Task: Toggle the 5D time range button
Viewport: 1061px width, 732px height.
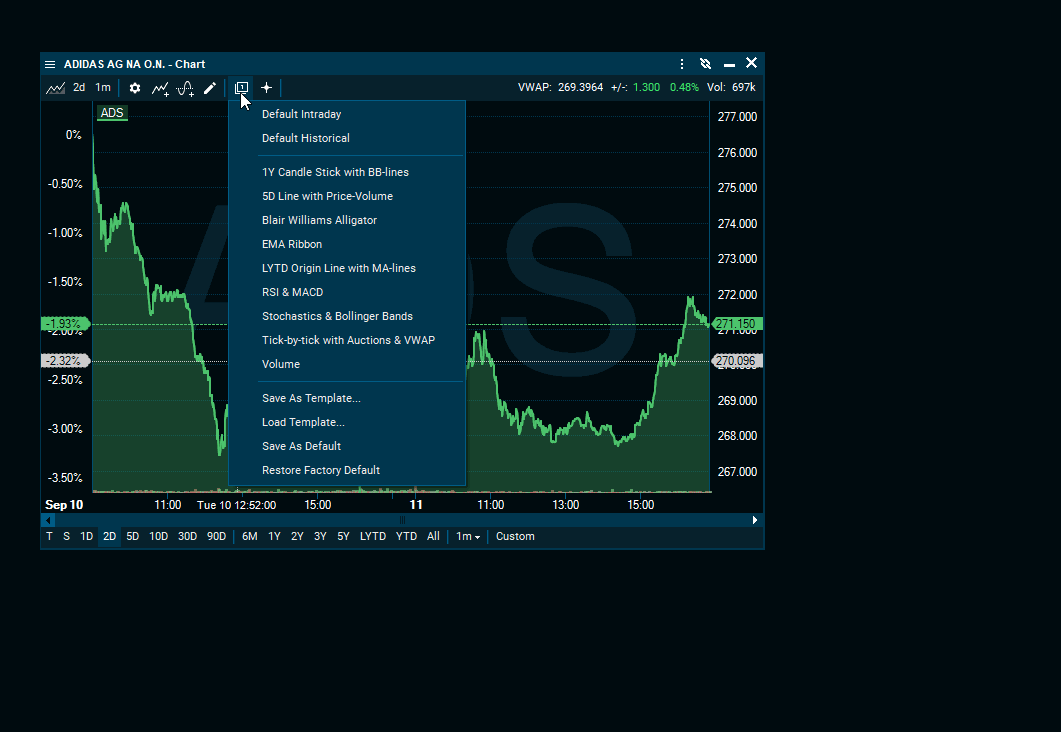Action: 132,537
